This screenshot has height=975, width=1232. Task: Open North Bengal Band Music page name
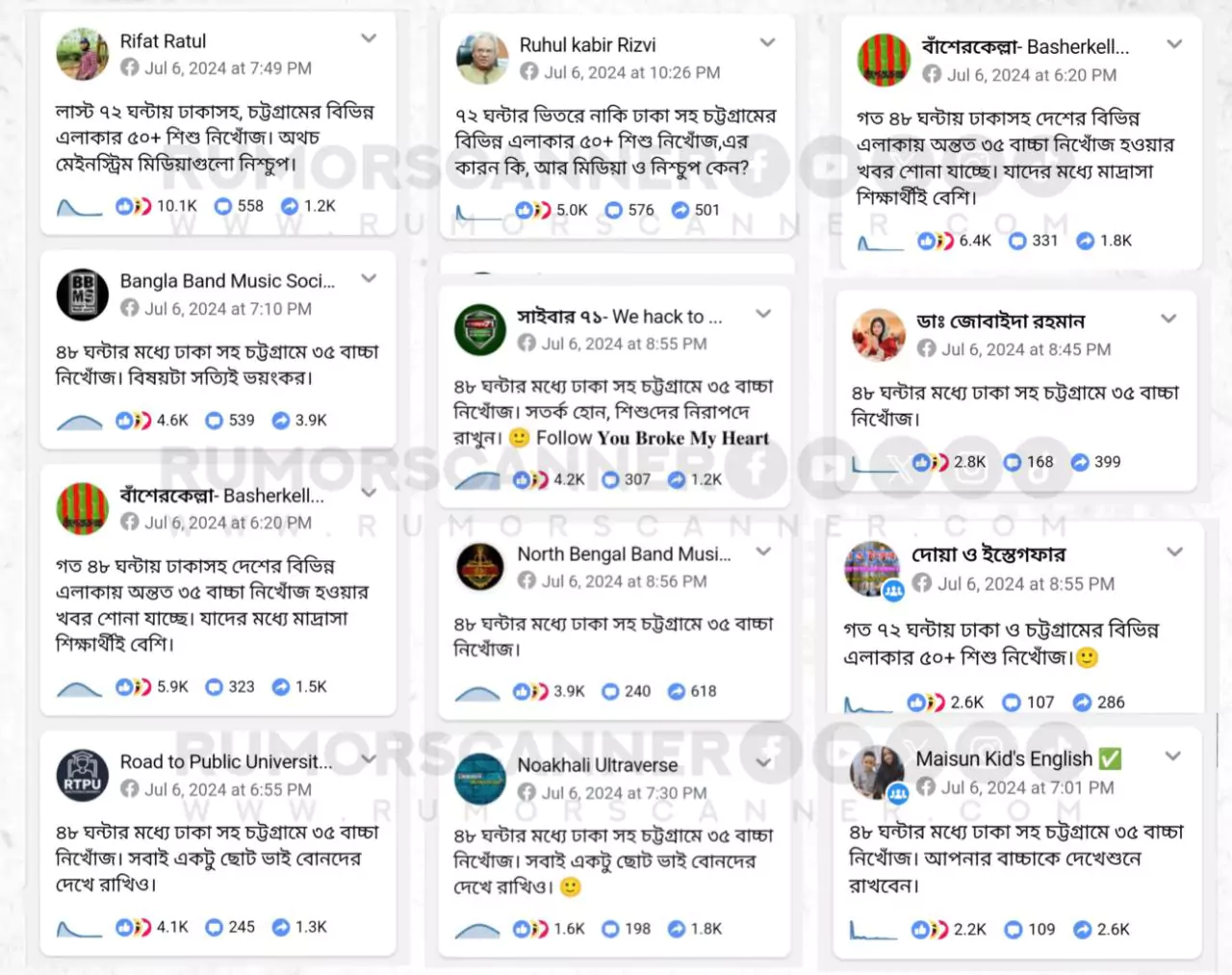[x=624, y=554]
